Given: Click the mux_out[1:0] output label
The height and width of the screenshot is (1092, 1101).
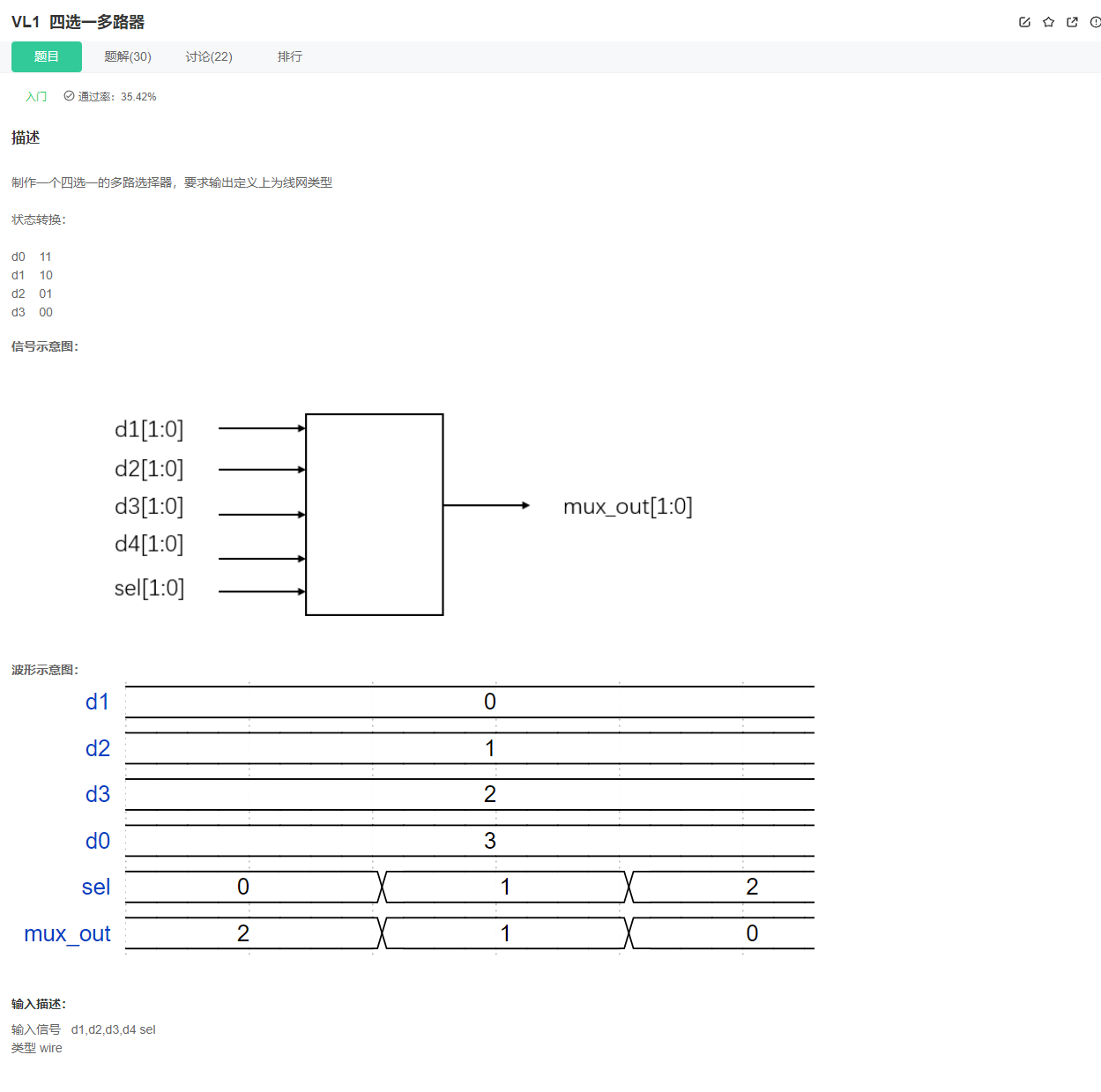Looking at the screenshot, I should pos(628,507).
